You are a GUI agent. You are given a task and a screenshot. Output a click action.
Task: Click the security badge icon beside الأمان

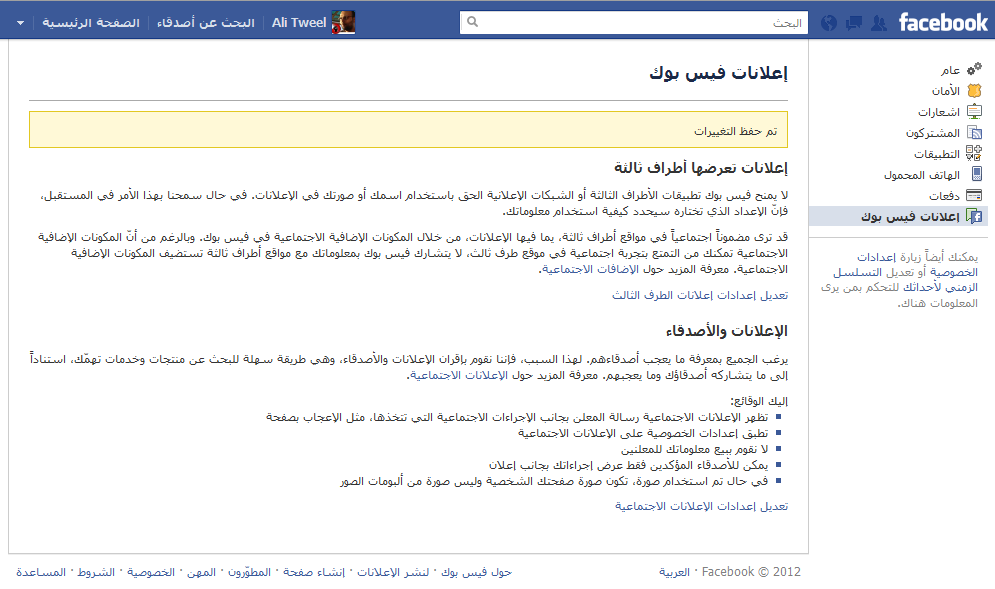coord(974,91)
